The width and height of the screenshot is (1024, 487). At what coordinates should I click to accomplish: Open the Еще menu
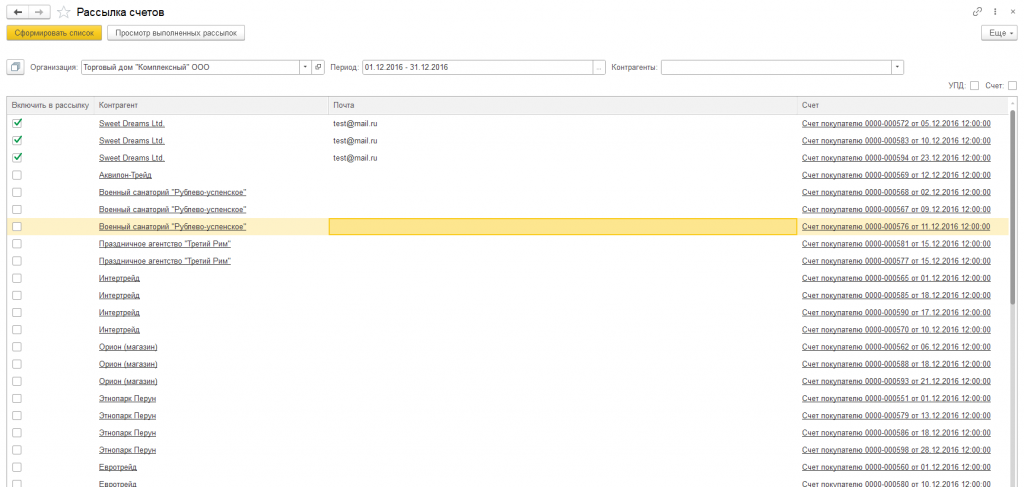pos(999,33)
